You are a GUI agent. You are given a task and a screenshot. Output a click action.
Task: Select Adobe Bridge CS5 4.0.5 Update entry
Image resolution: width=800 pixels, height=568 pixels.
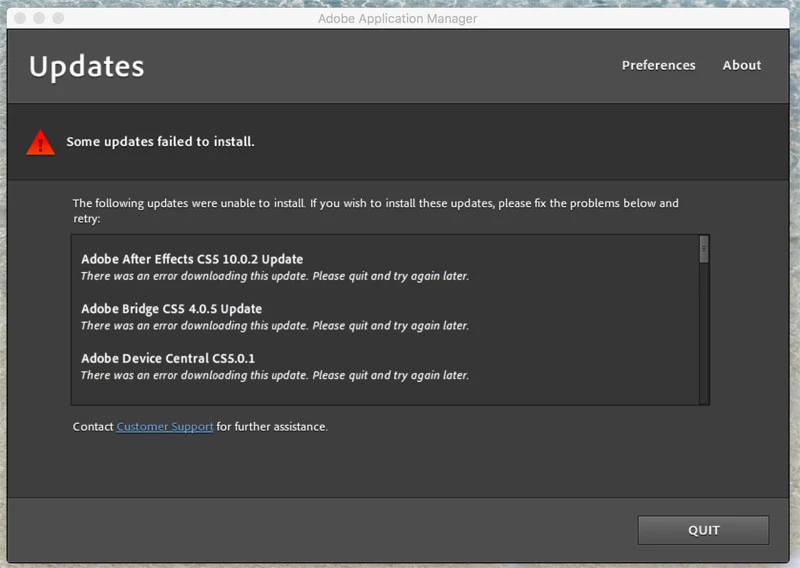tap(171, 309)
